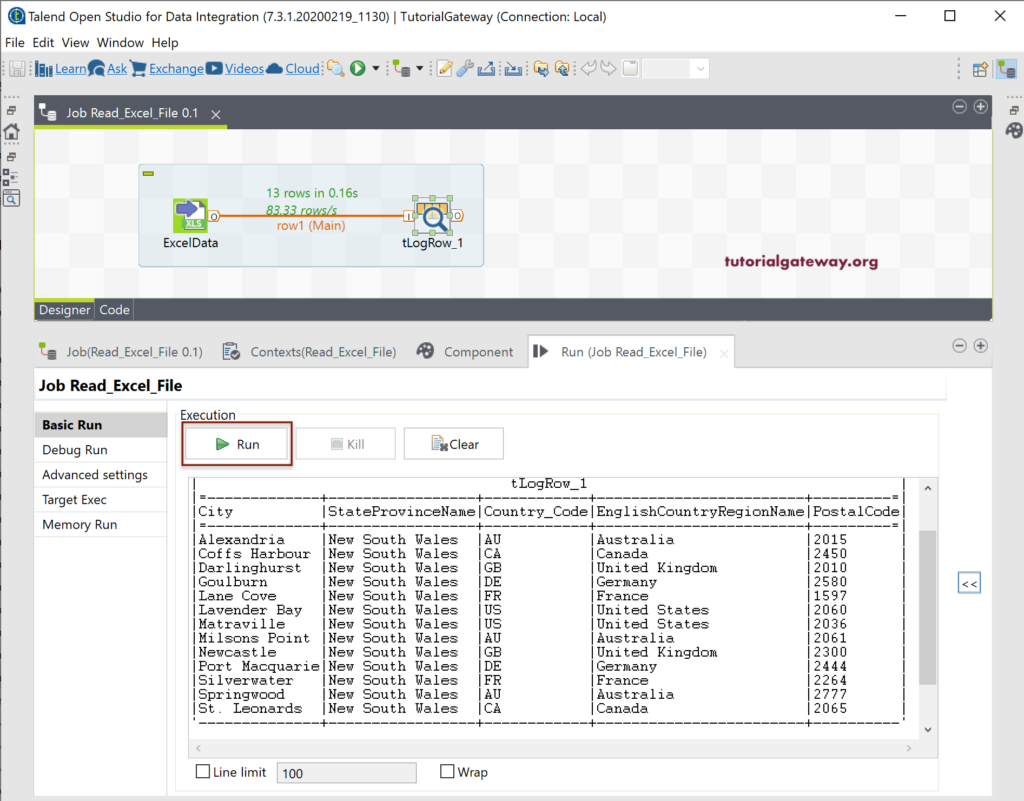Click the << collapse panel button
The height and width of the screenshot is (801, 1024).
[969, 583]
